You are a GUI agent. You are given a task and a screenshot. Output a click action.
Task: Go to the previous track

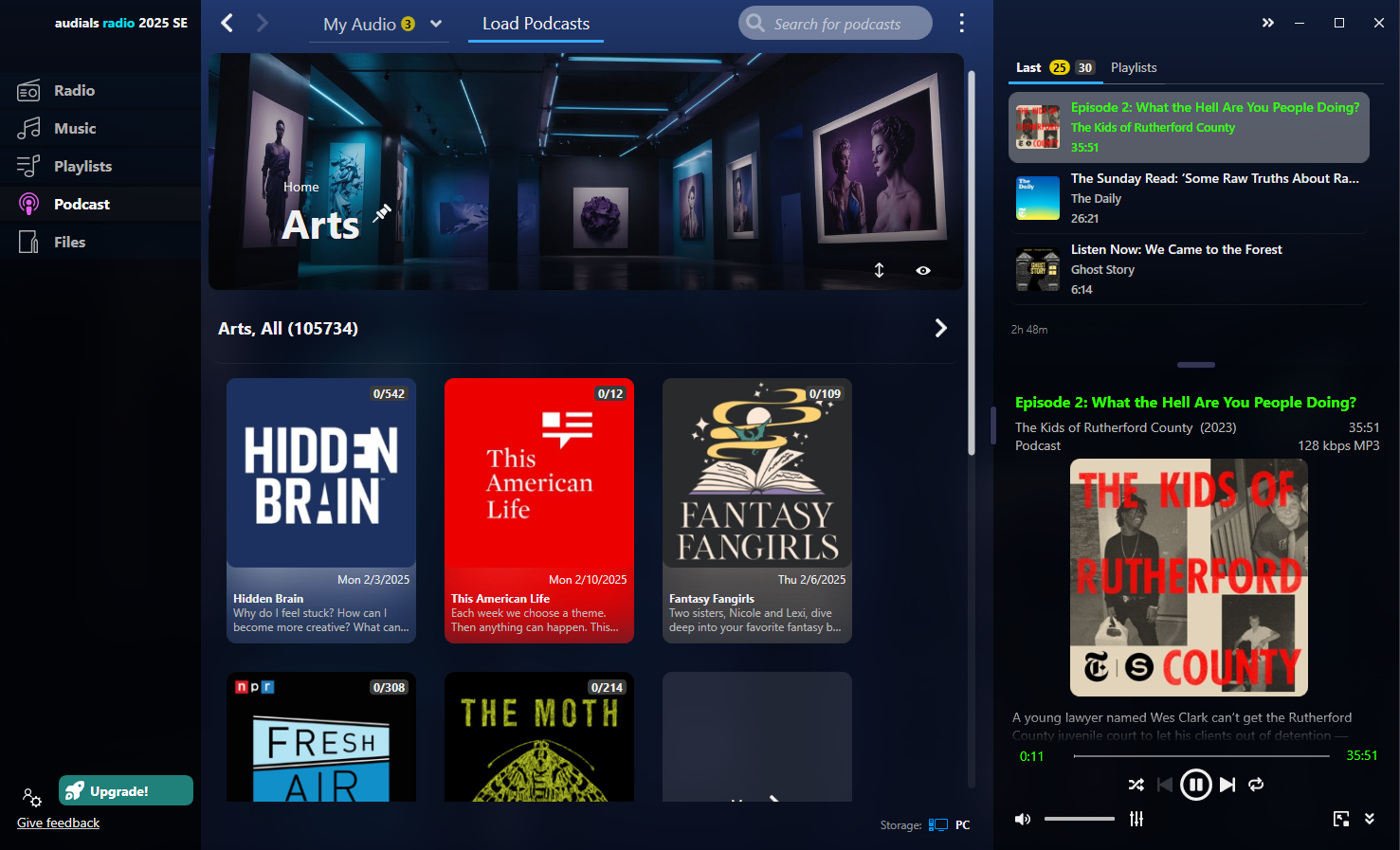tap(1165, 785)
